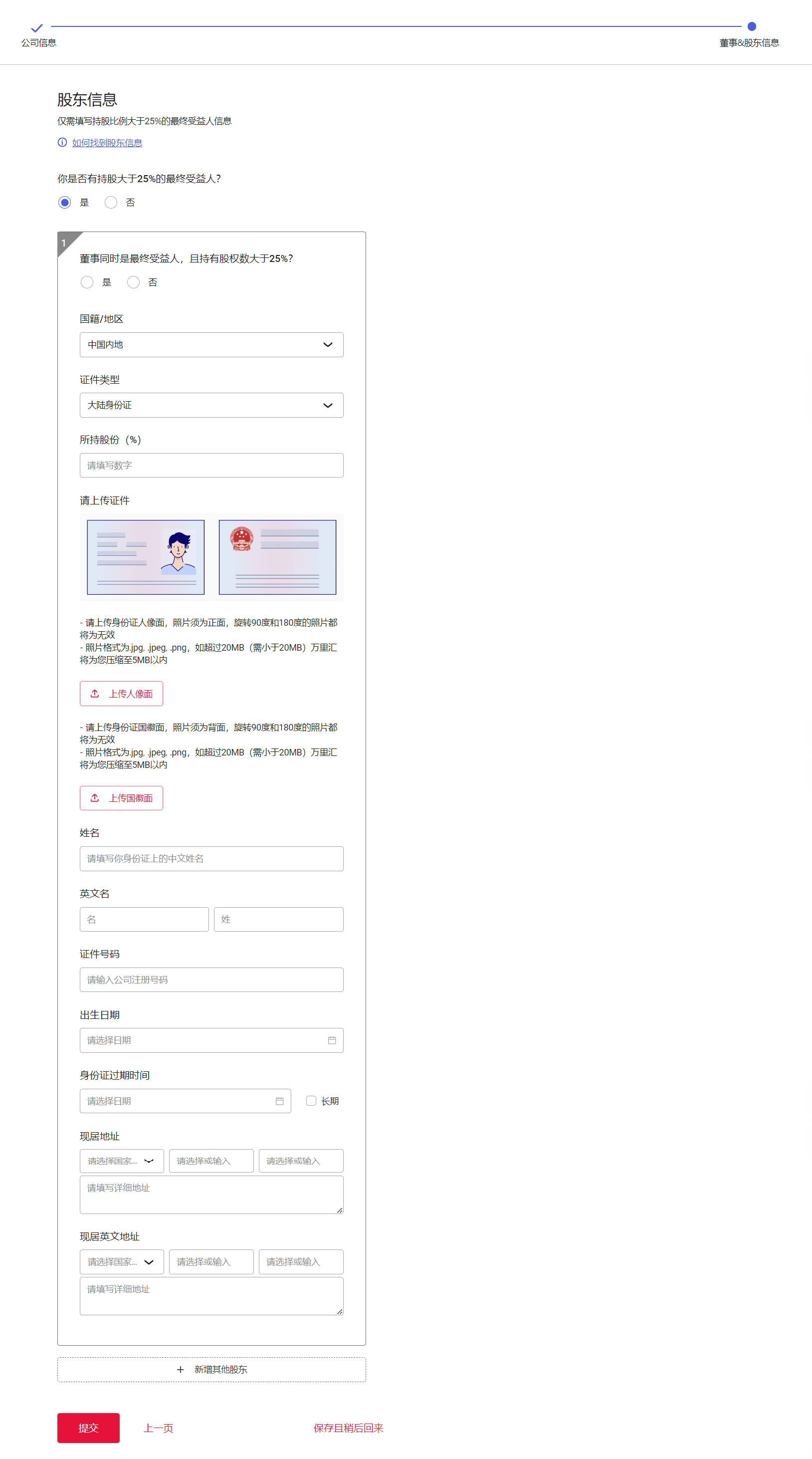
Task: Click the calendar icon in 出生日期 field
Action: 332,1040
